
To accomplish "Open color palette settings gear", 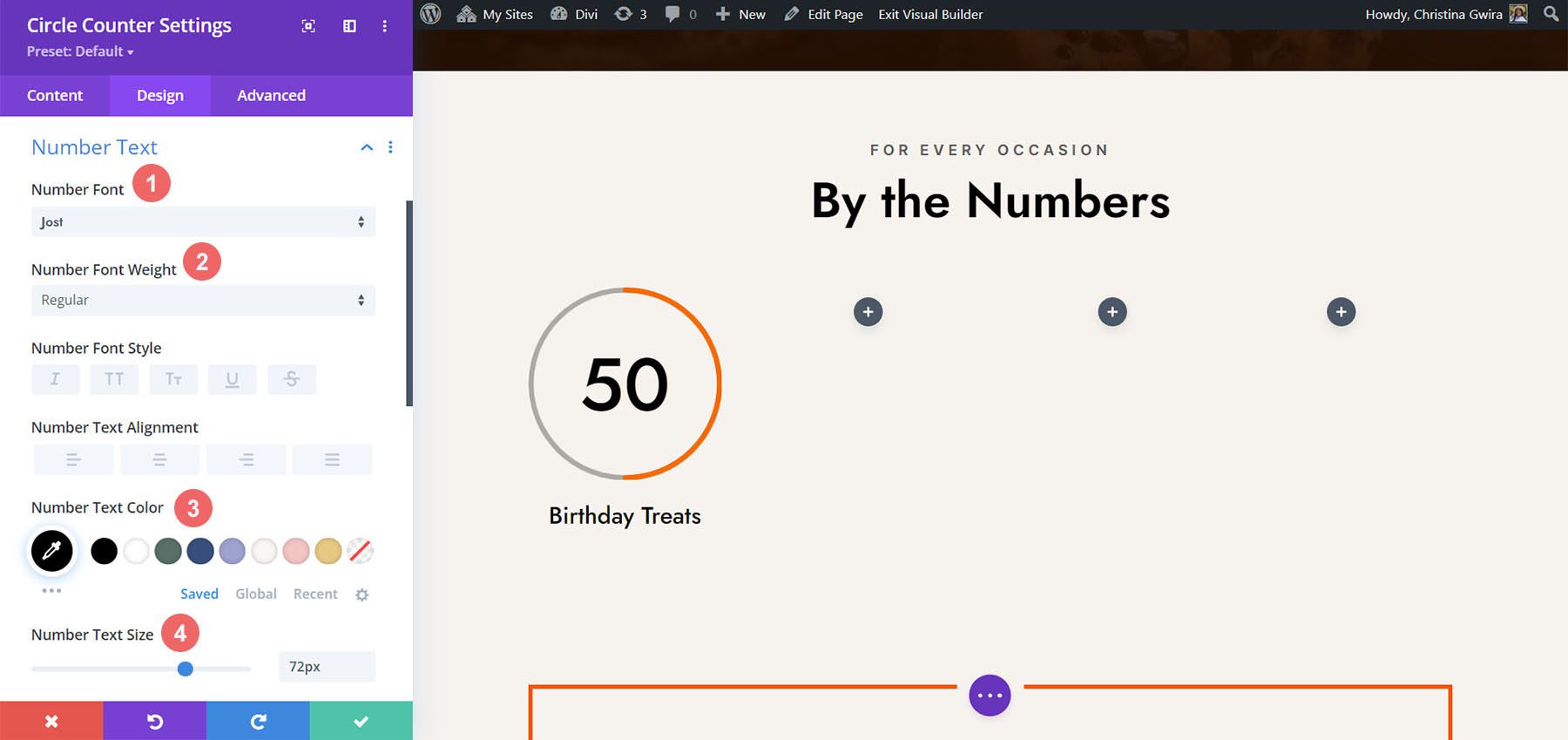I will 362,594.
